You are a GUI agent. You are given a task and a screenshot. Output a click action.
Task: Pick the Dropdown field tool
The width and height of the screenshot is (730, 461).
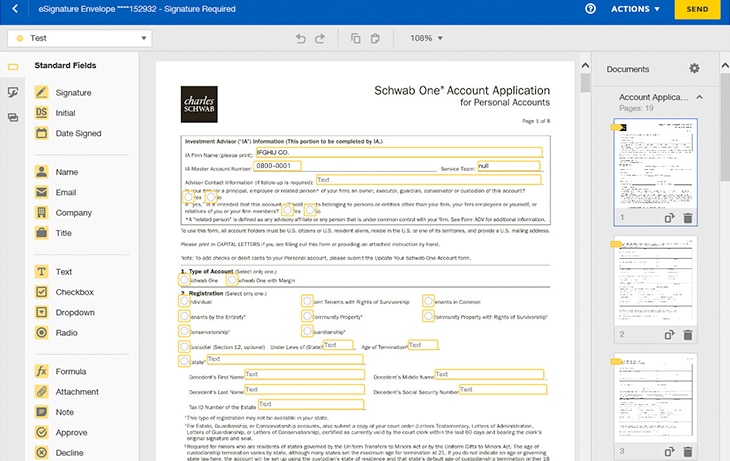pyautogui.click(x=65, y=312)
